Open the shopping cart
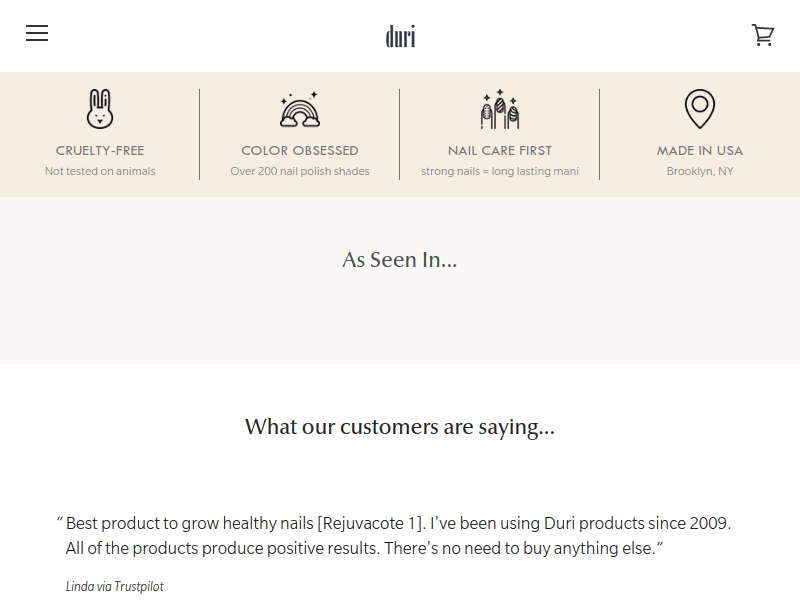This screenshot has height=600, width=800. (x=763, y=35)
